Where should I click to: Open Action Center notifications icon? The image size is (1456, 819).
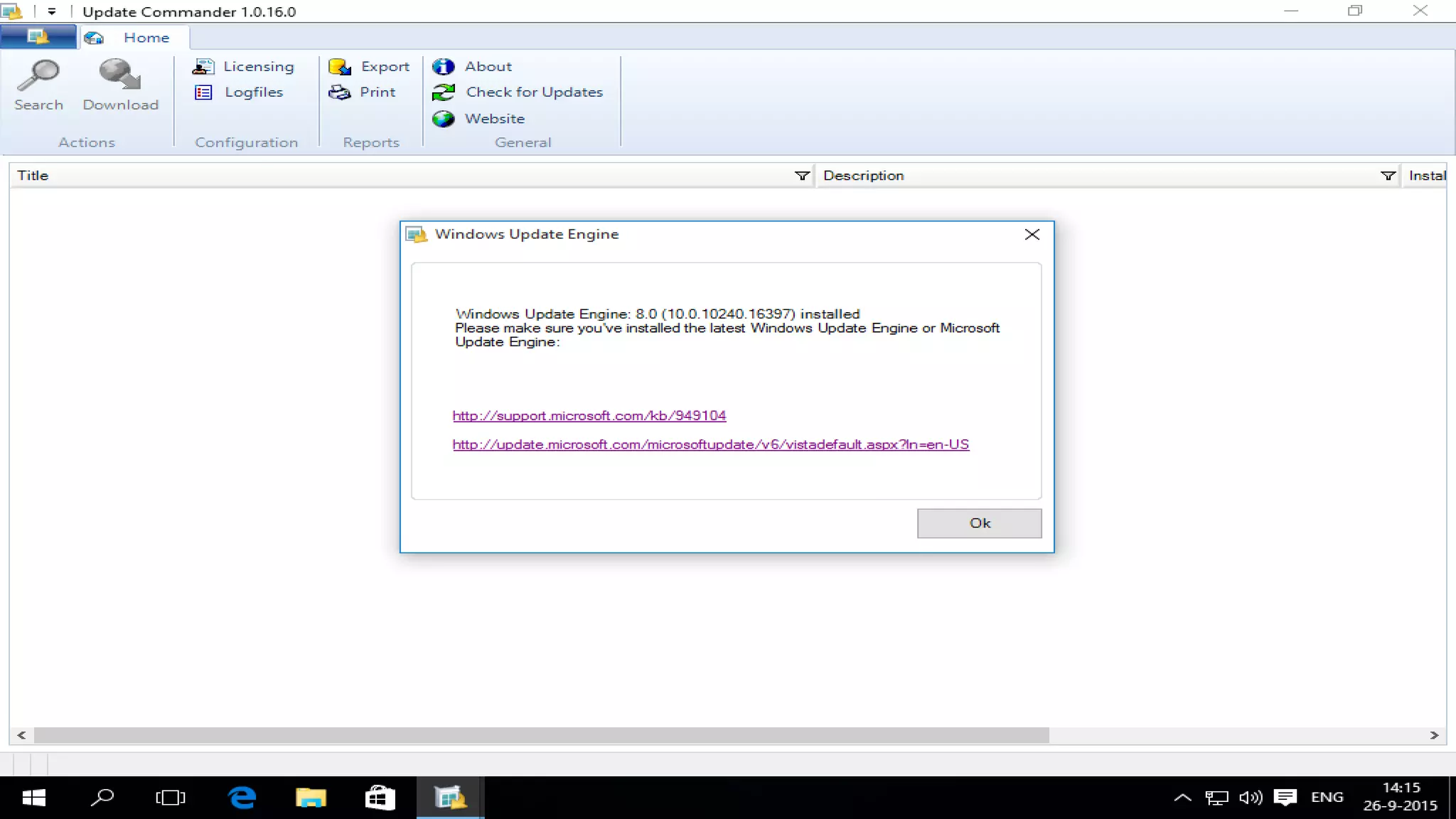click(x=1285, y=798)
